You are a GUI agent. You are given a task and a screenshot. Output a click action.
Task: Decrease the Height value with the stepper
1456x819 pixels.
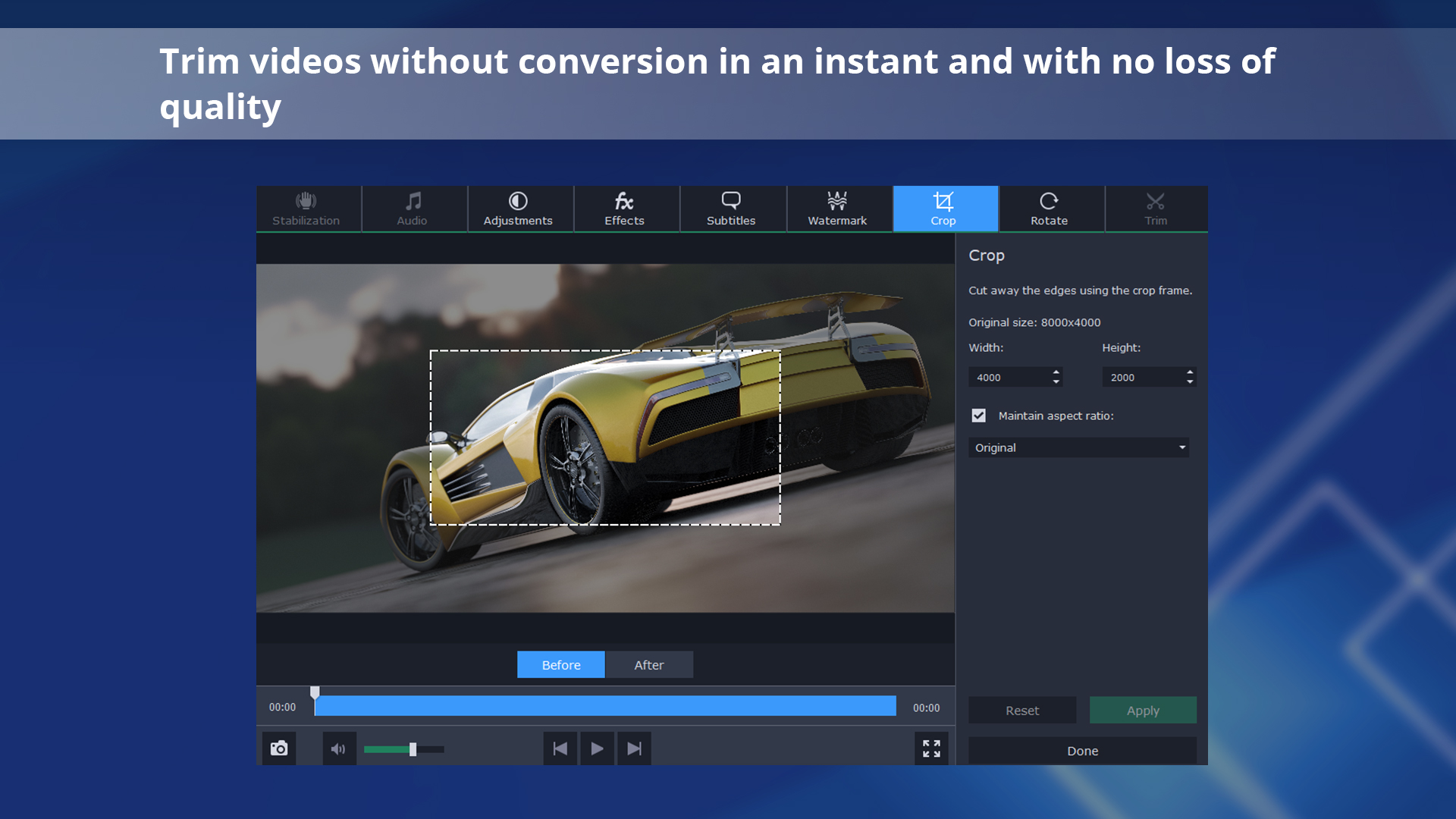point(1189,381)
